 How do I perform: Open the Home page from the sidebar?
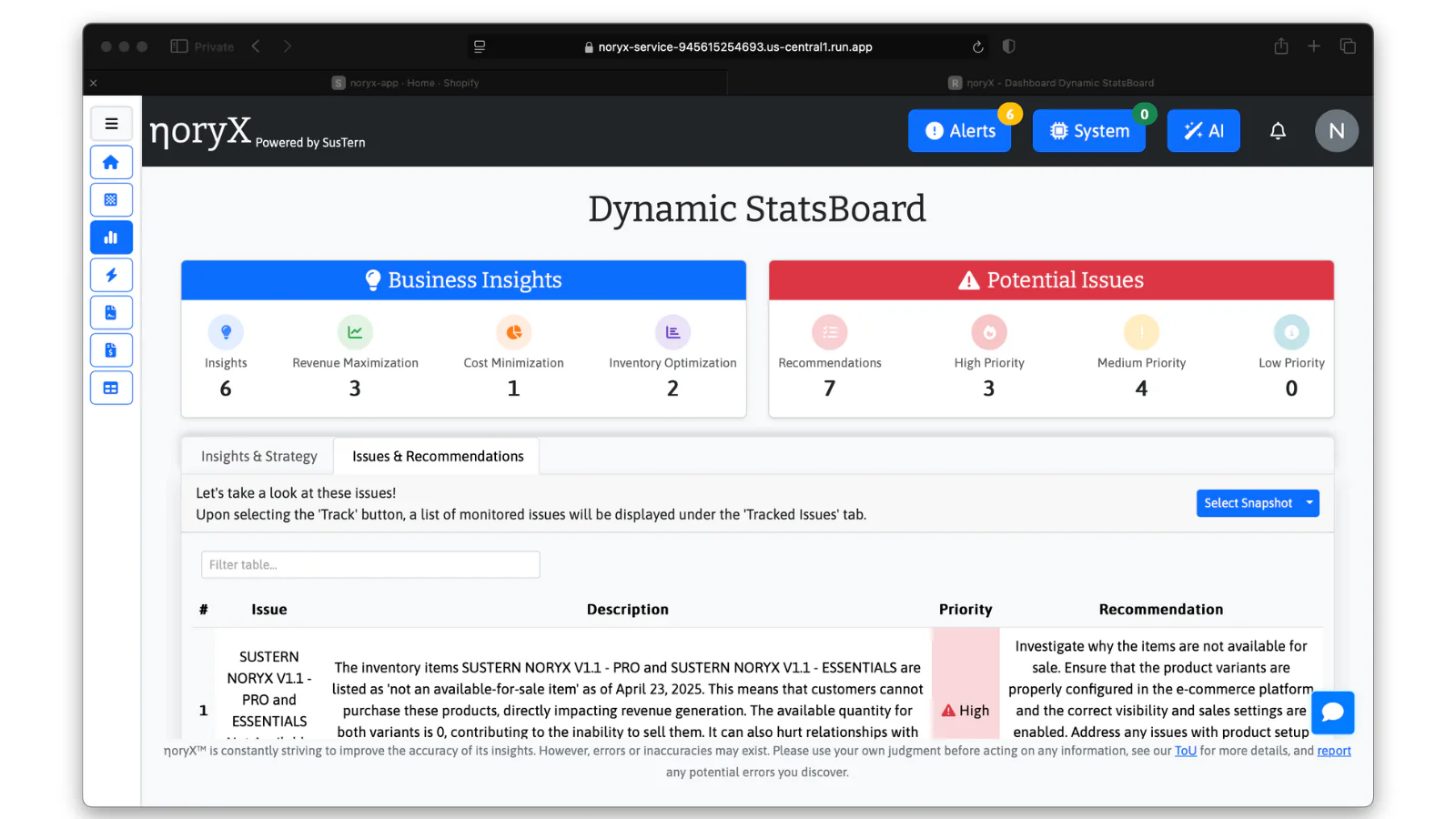[x=111, y=161]
